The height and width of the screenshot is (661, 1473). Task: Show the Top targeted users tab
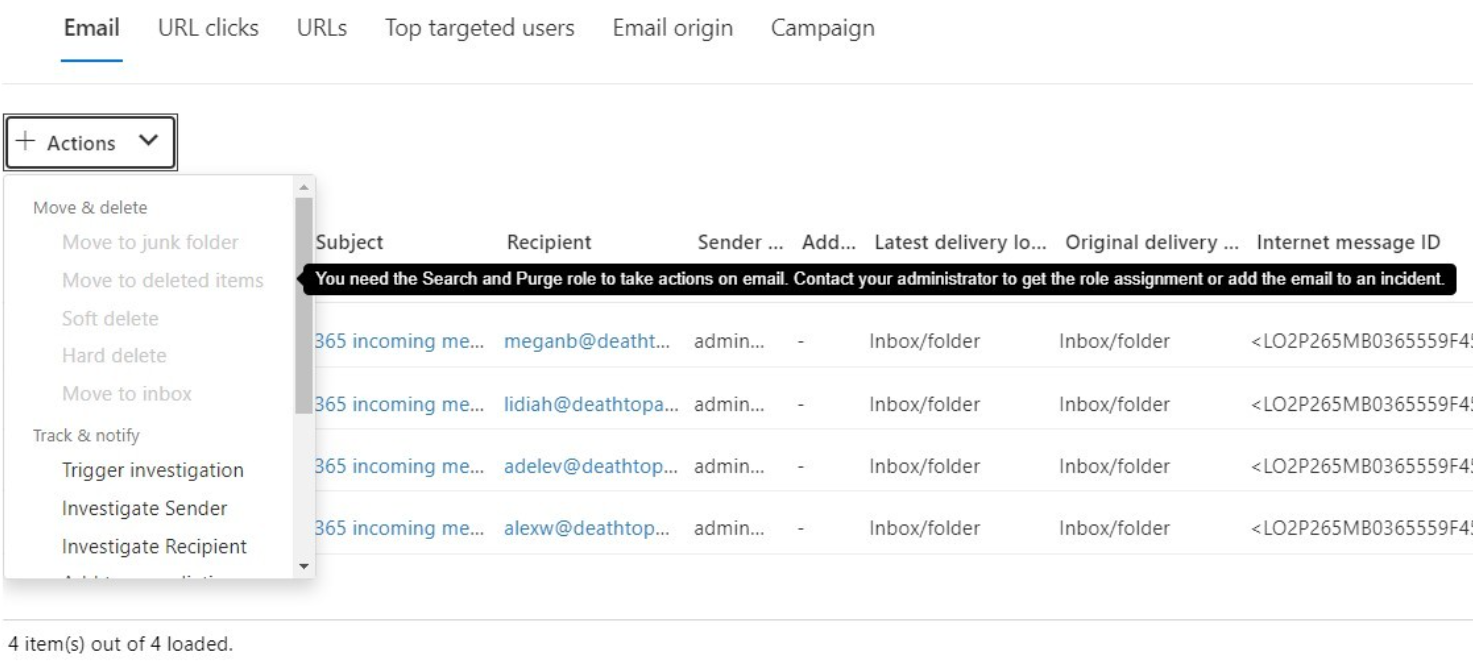(x=479, y=28)
